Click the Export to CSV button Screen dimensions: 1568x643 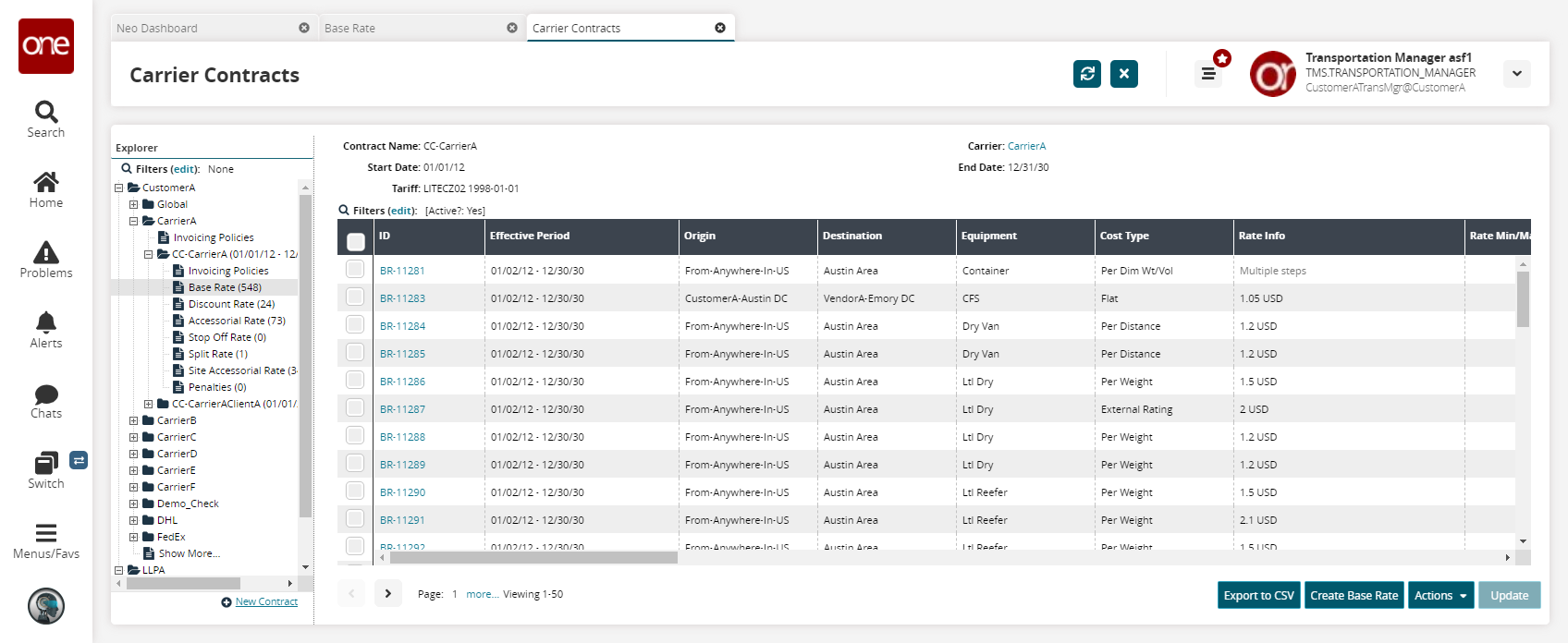pyautogui.click(x=1258, y=596)
